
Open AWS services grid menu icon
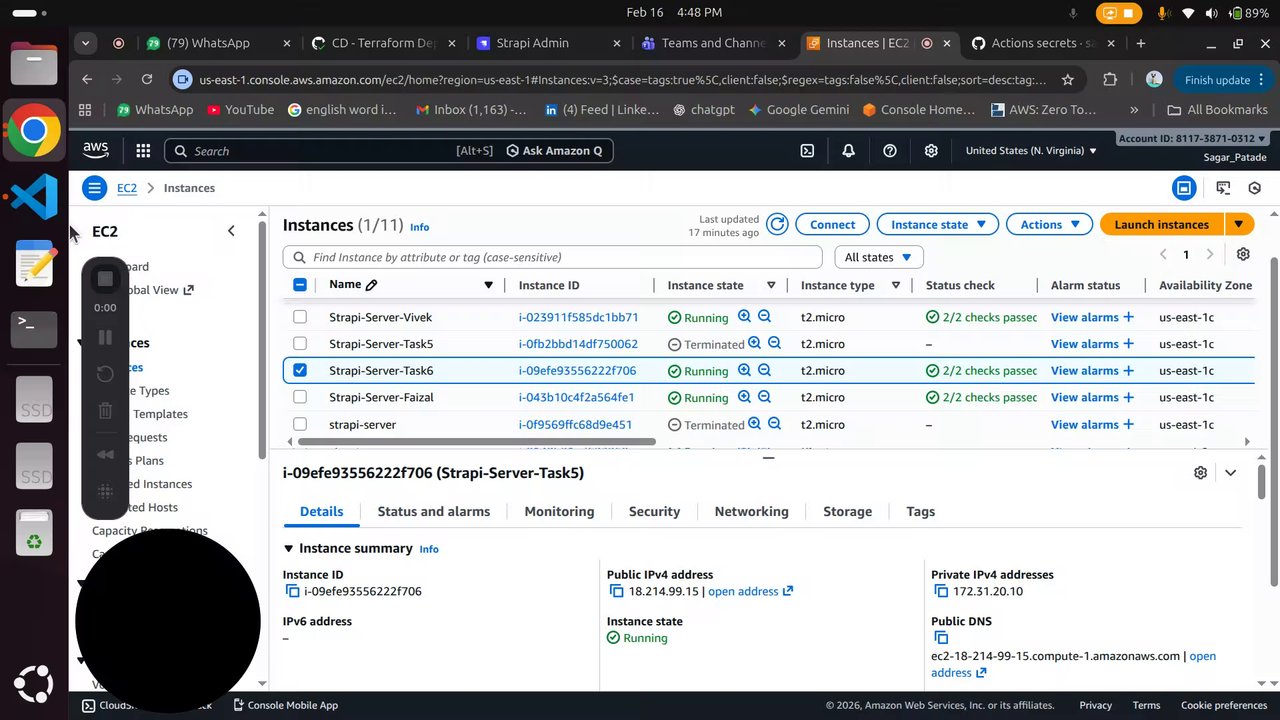(x=143, y=151)
